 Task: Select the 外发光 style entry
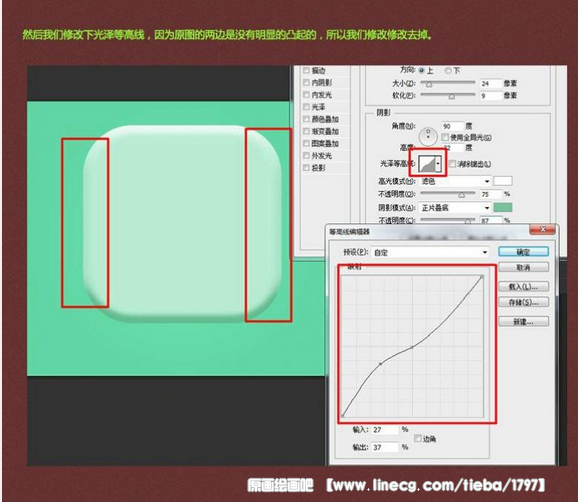click(x=321, y=156)
